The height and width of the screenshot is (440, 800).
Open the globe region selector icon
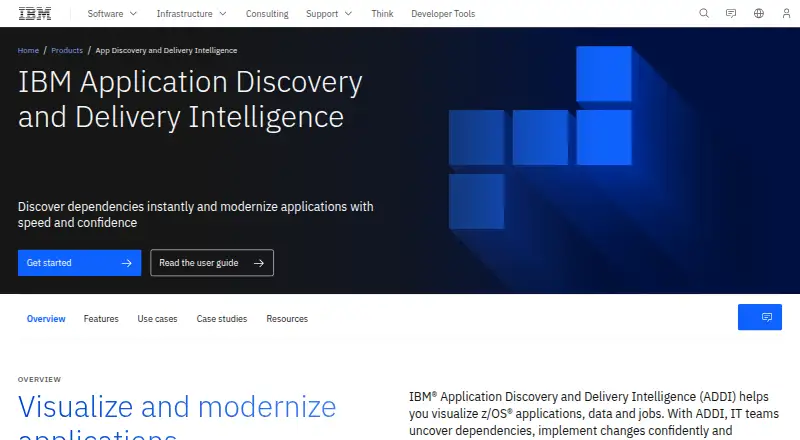tap(759, 13)
